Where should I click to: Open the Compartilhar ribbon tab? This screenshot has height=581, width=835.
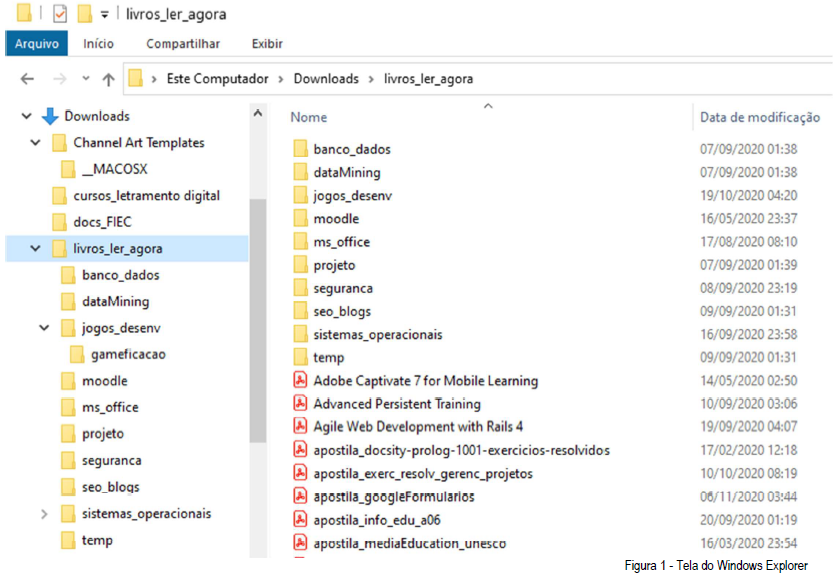coord(183,44)
